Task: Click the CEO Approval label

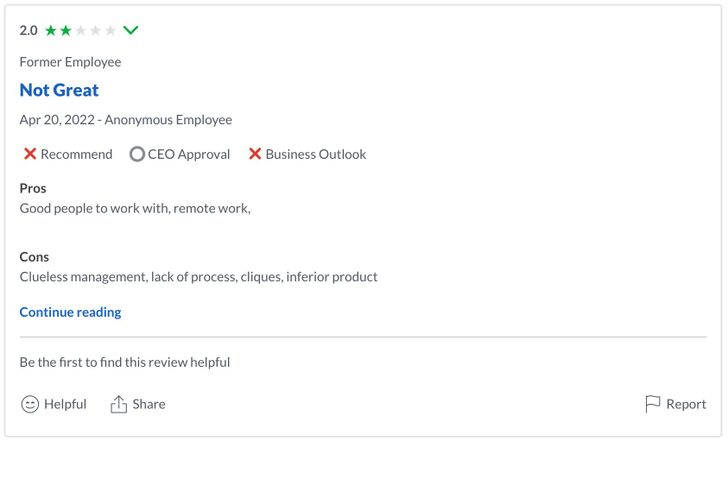Action: pos(189,154)
